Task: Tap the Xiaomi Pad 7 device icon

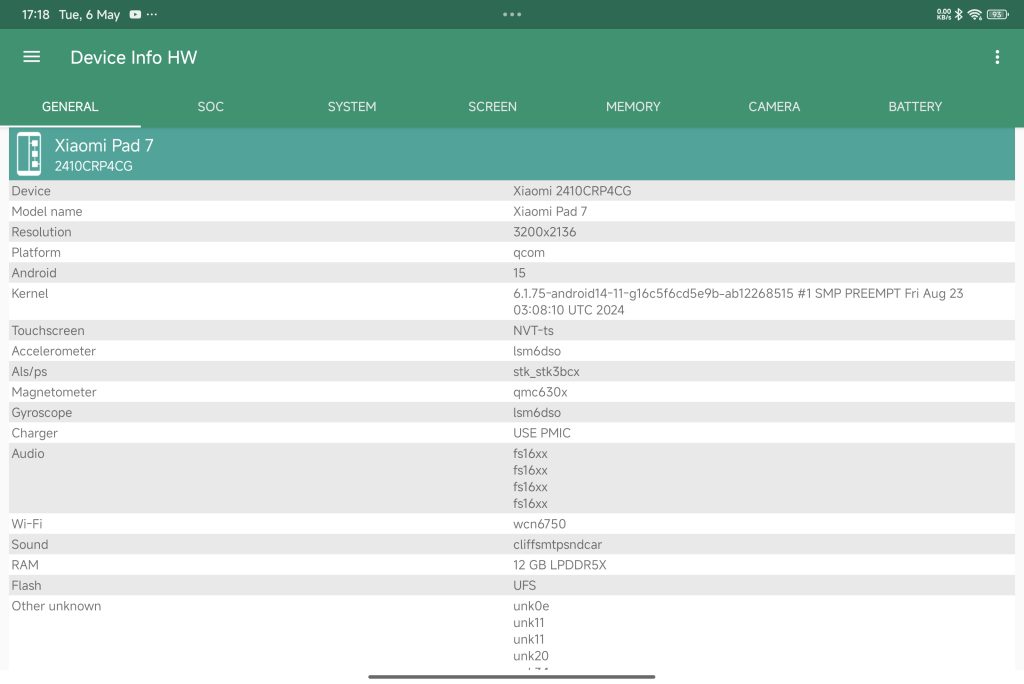Action: click(x=29, y=155)
